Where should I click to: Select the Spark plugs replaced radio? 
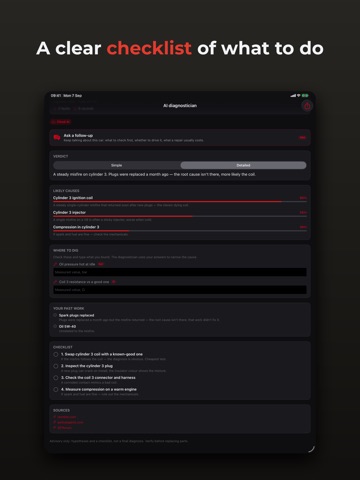click(55, 315)
